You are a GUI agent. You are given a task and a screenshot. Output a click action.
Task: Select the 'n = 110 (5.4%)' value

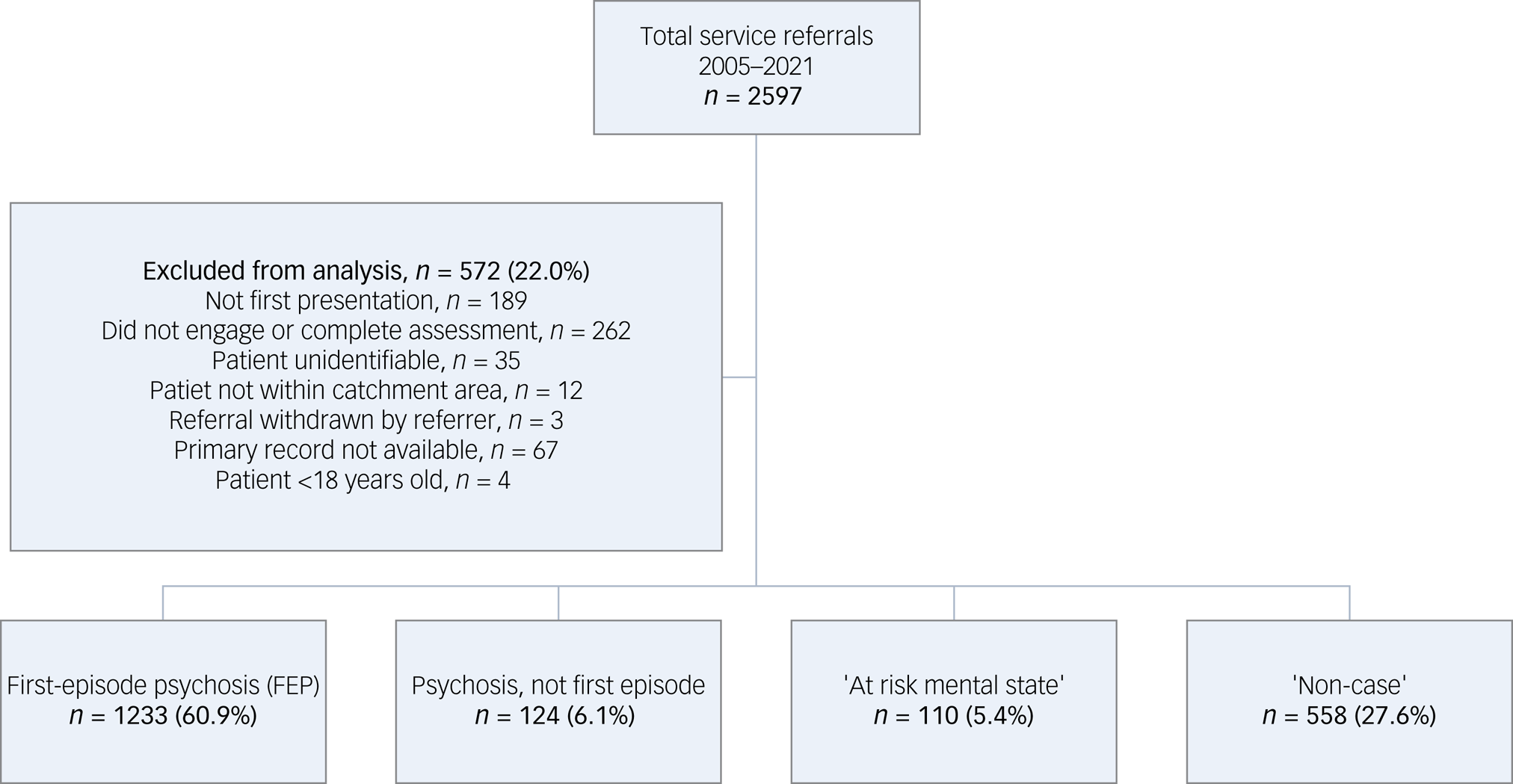click(953, 716)
